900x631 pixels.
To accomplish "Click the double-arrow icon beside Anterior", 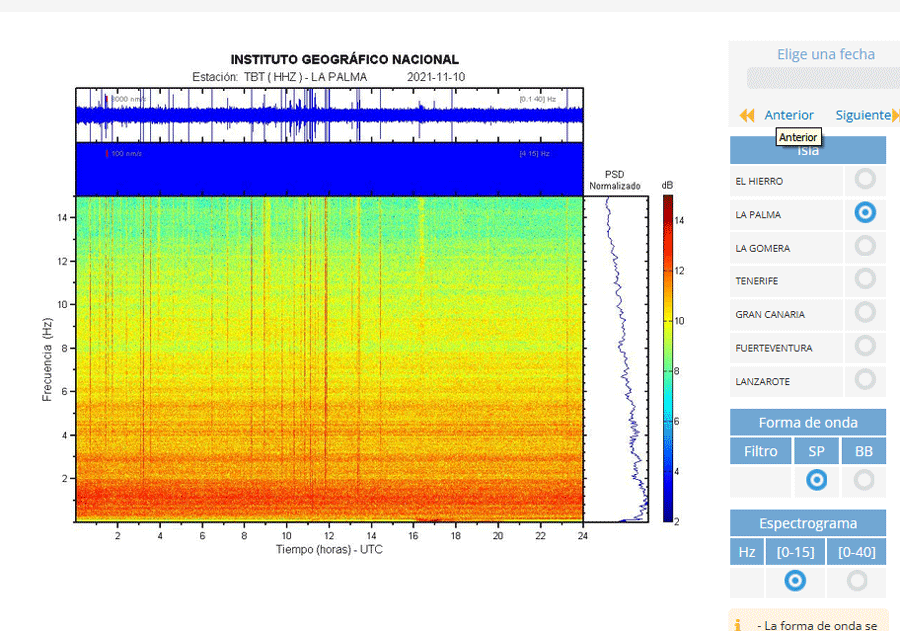I will [x=747, y=115].
